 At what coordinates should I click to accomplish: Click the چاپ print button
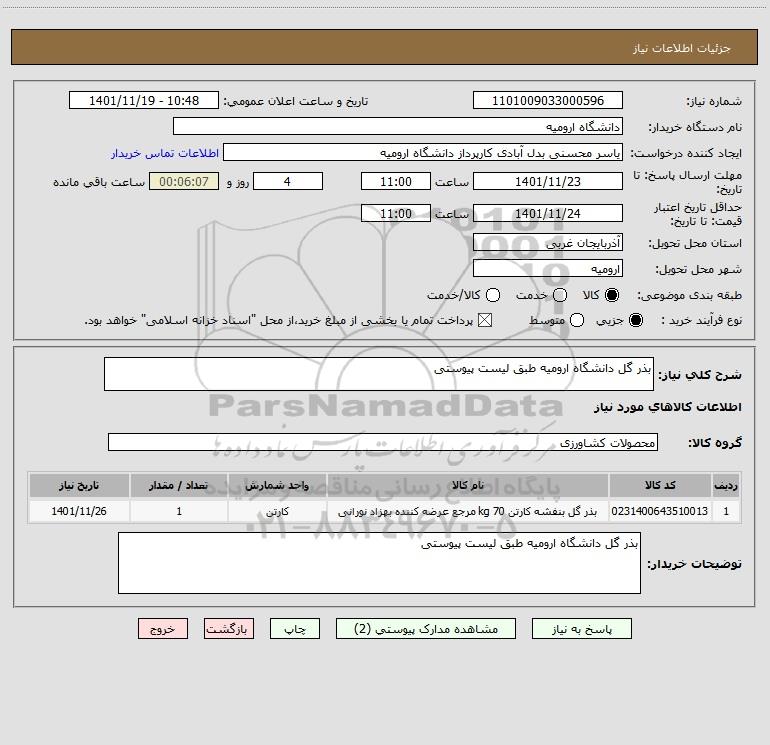(x=295, y=629)
